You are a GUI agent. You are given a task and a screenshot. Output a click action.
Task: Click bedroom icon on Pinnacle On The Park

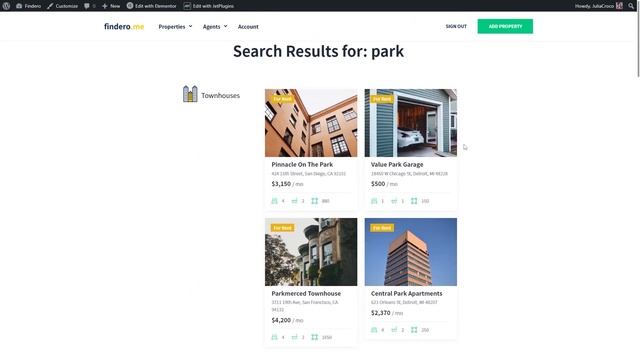click(x=275, y=201)
